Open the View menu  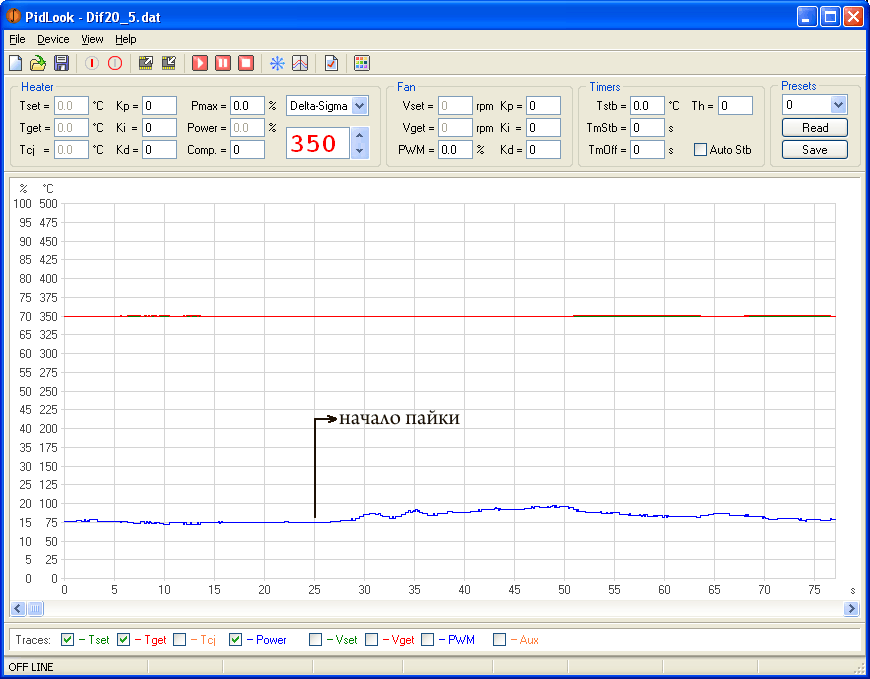[x=92, y=39]
